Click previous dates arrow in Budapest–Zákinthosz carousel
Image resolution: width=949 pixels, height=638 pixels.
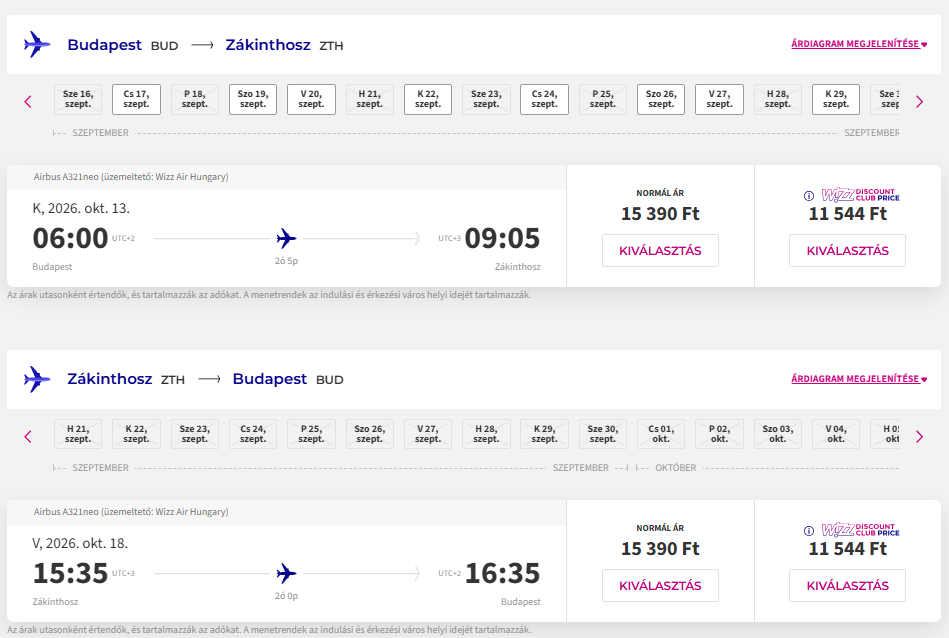28,101
